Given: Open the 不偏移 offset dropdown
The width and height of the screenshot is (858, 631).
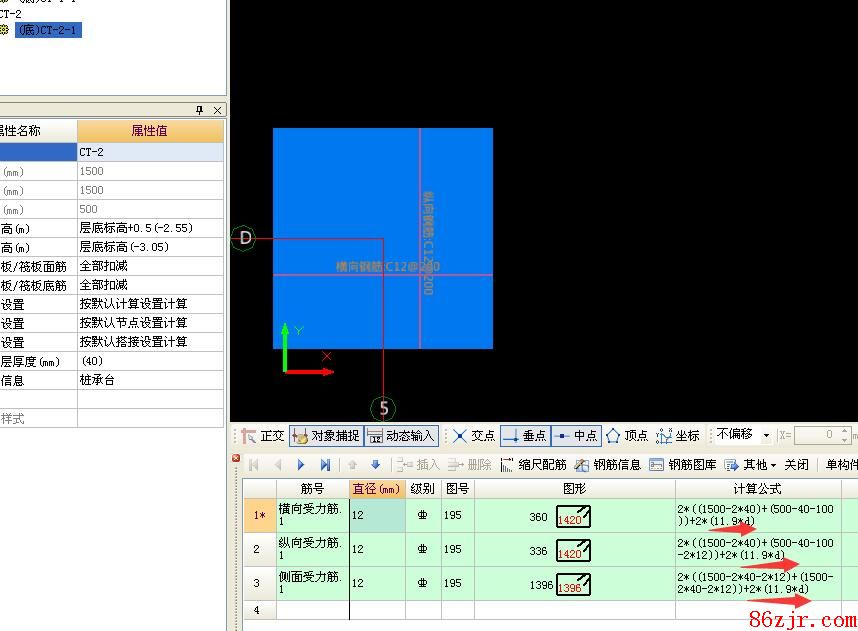Looking at the screenshot, I should pos(766,436).
